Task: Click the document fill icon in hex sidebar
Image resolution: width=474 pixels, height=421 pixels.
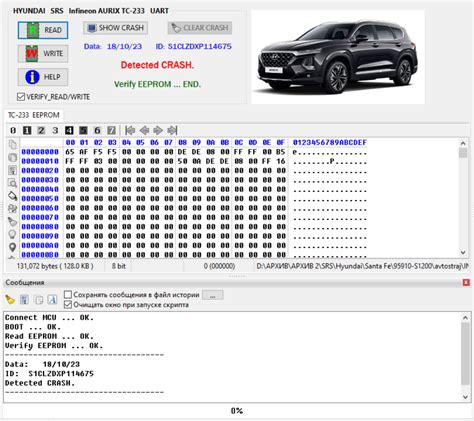Action: pos(12,170)
